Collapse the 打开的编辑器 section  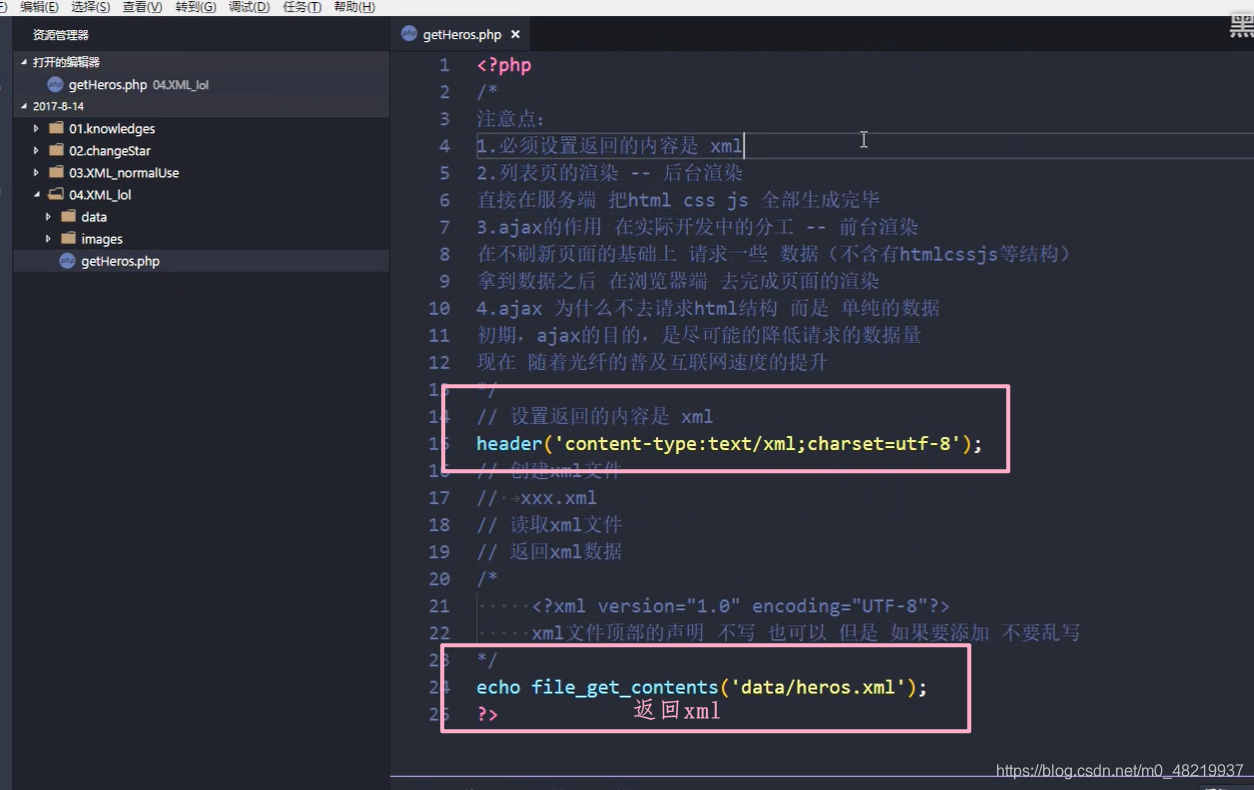[x=24, y=62]
